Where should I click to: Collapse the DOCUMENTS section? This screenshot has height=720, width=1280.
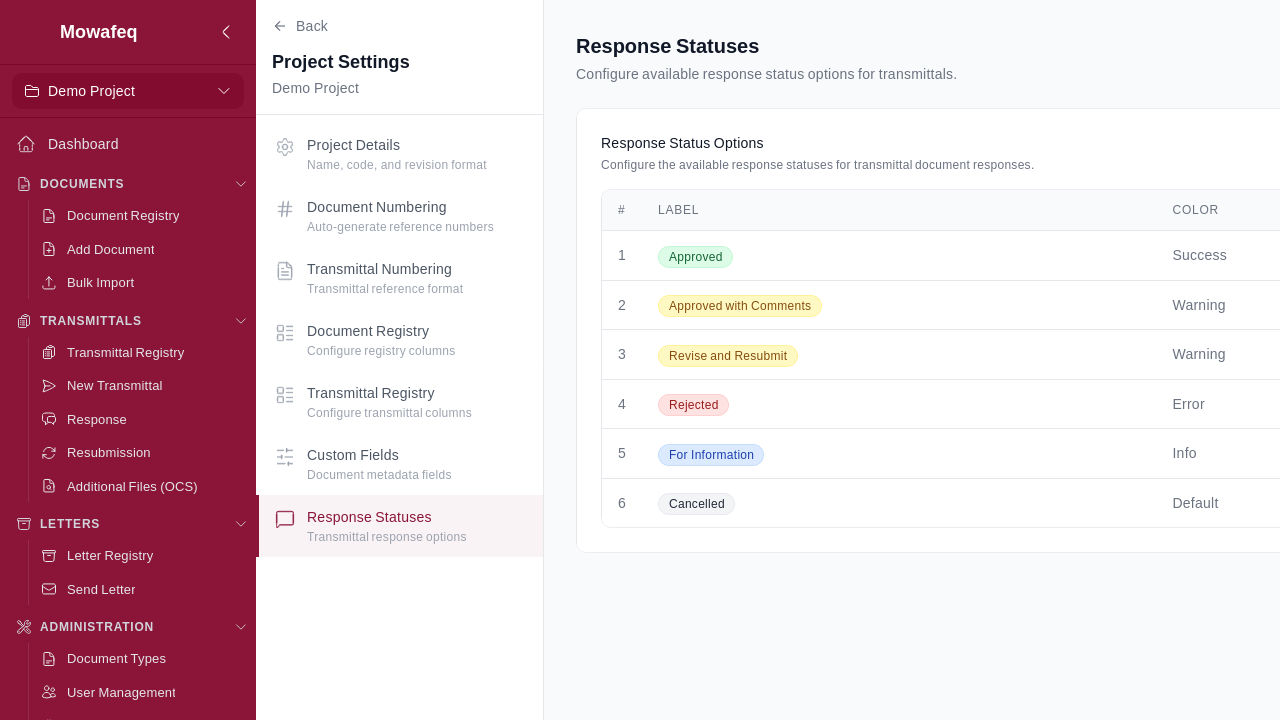241,184
